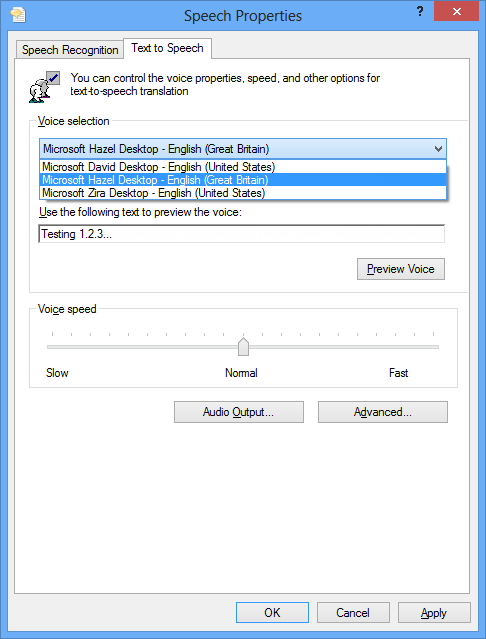
Task: Open the Advanced settings dialog
Action: tap(383, 412)
